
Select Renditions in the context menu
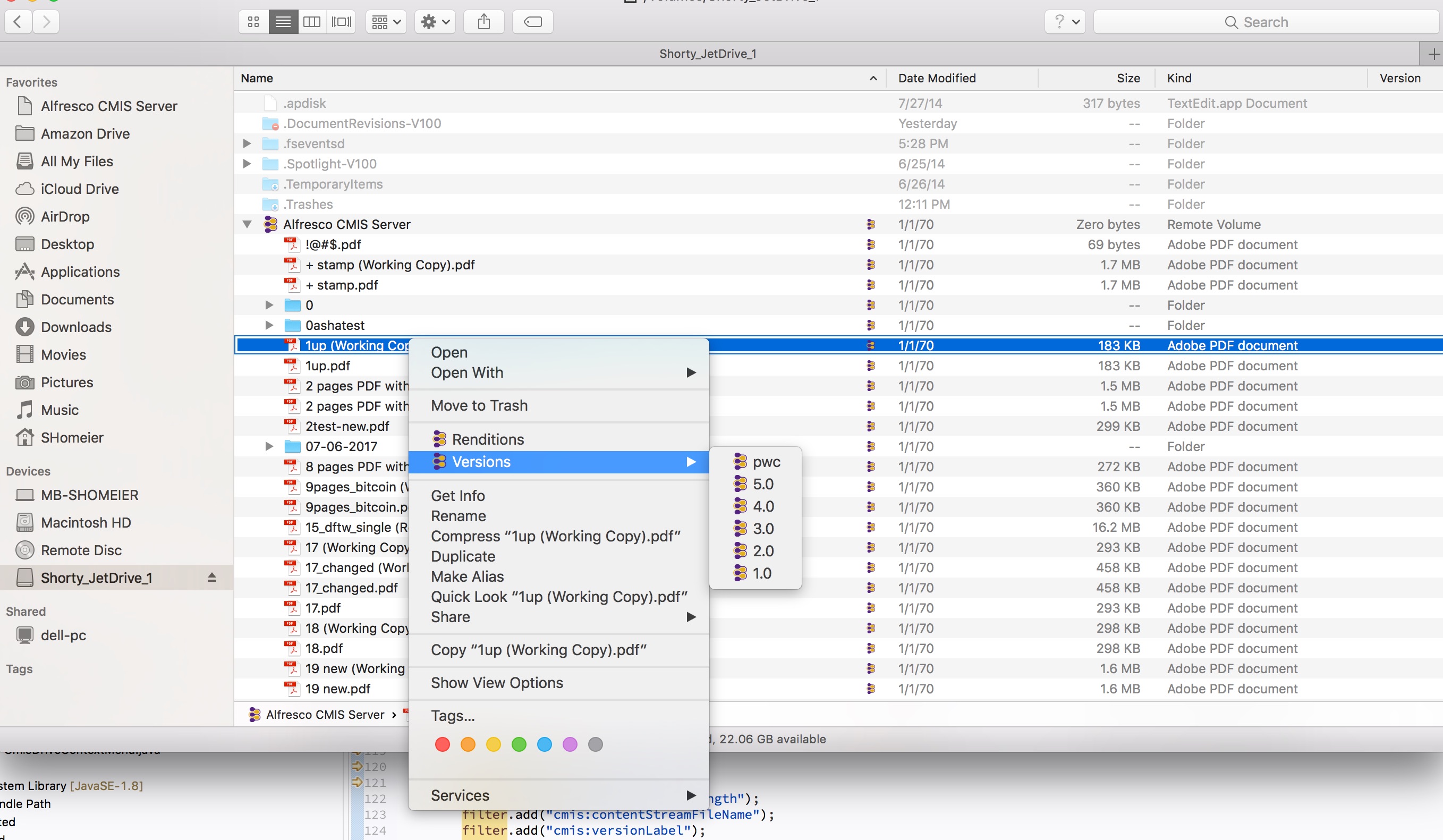(488, 439)
